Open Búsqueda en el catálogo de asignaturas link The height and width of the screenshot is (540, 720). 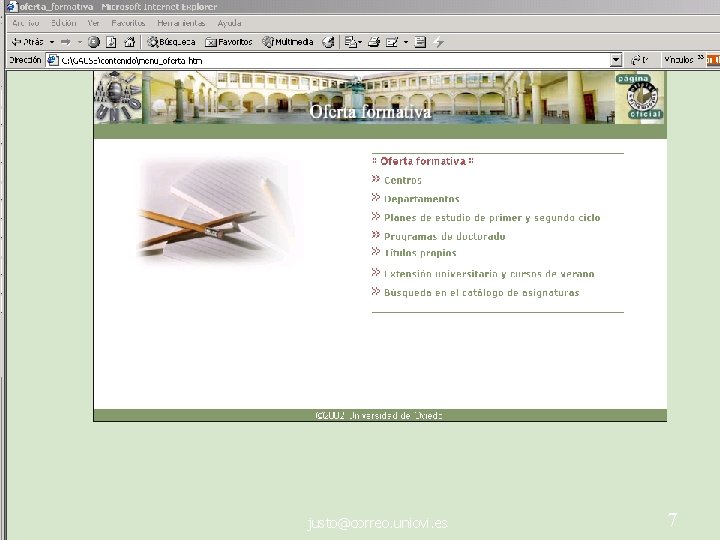point(482,292)
